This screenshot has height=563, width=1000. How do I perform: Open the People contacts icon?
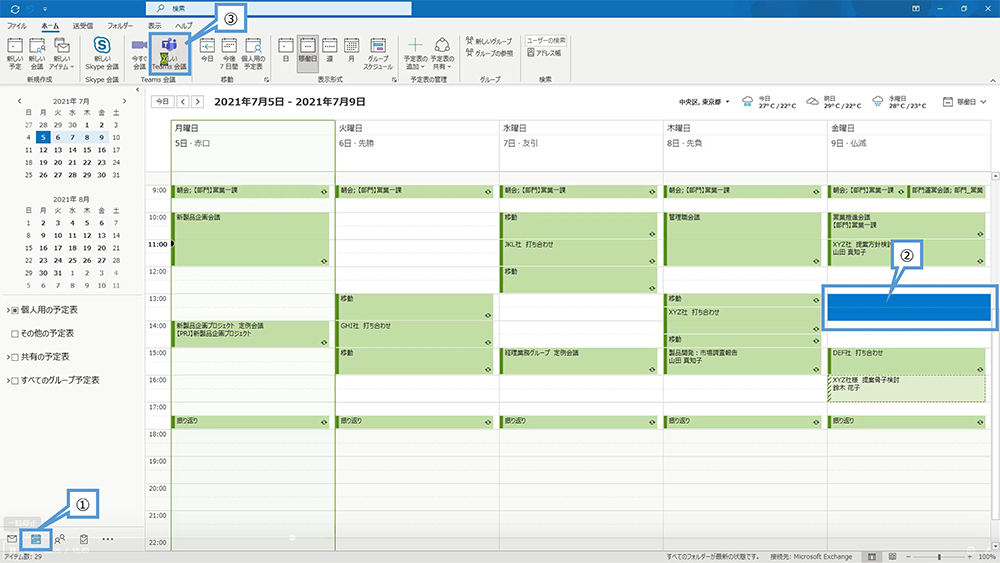(x=60, y=539)
